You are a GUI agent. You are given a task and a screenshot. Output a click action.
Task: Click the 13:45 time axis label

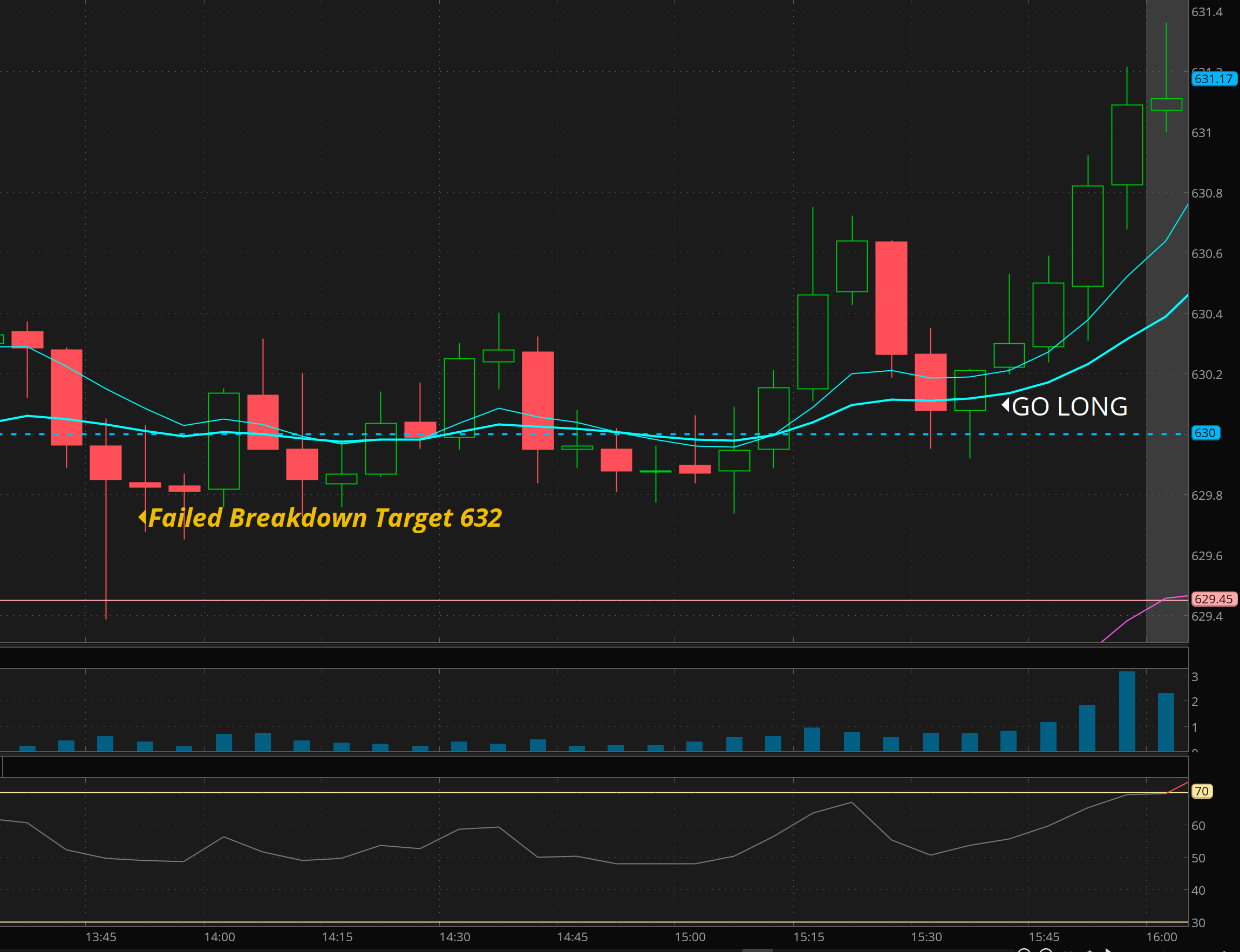point(101,937)
